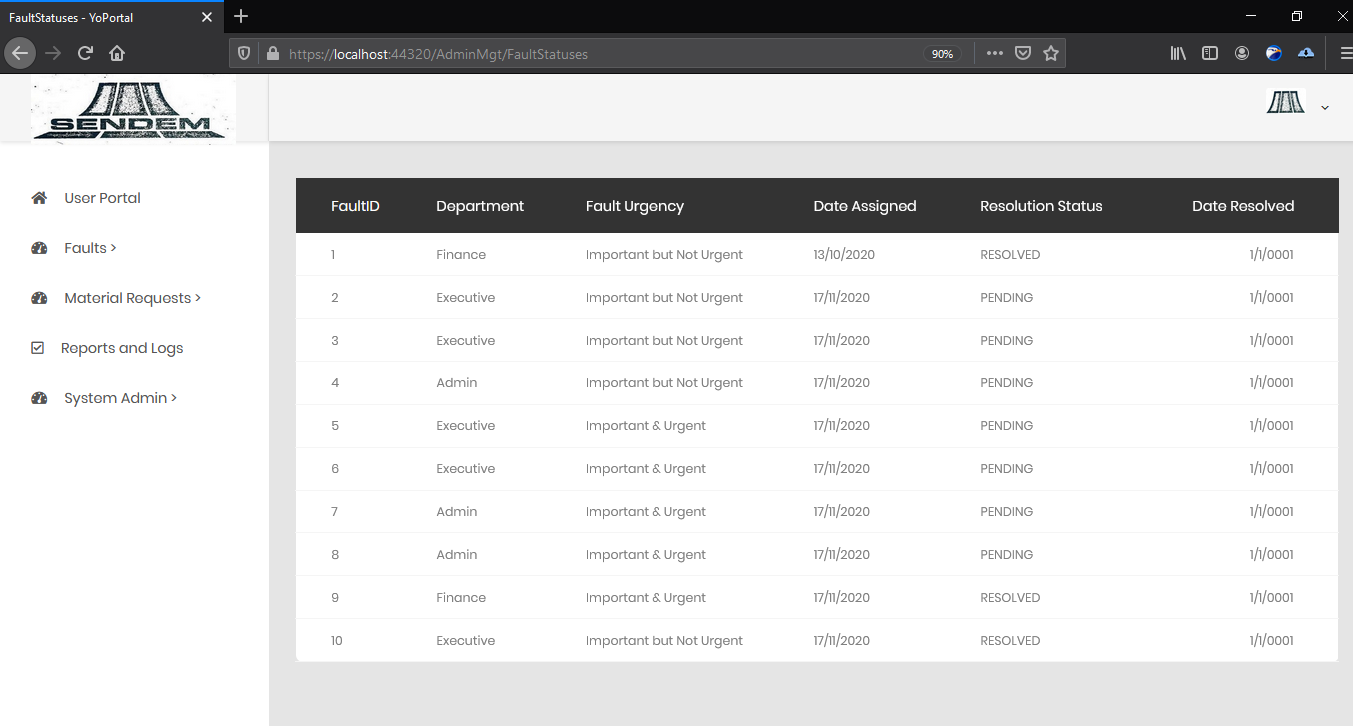1353x726 pixels.
Task: Click the SENDEM logo in sidebar
Action: pyautogui.click(x=133, y=110)
